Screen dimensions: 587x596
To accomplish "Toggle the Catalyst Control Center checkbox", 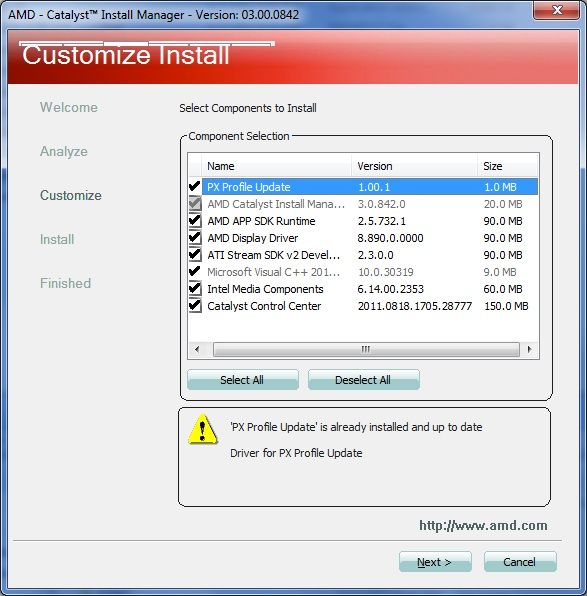I will (x=195, y=306).
